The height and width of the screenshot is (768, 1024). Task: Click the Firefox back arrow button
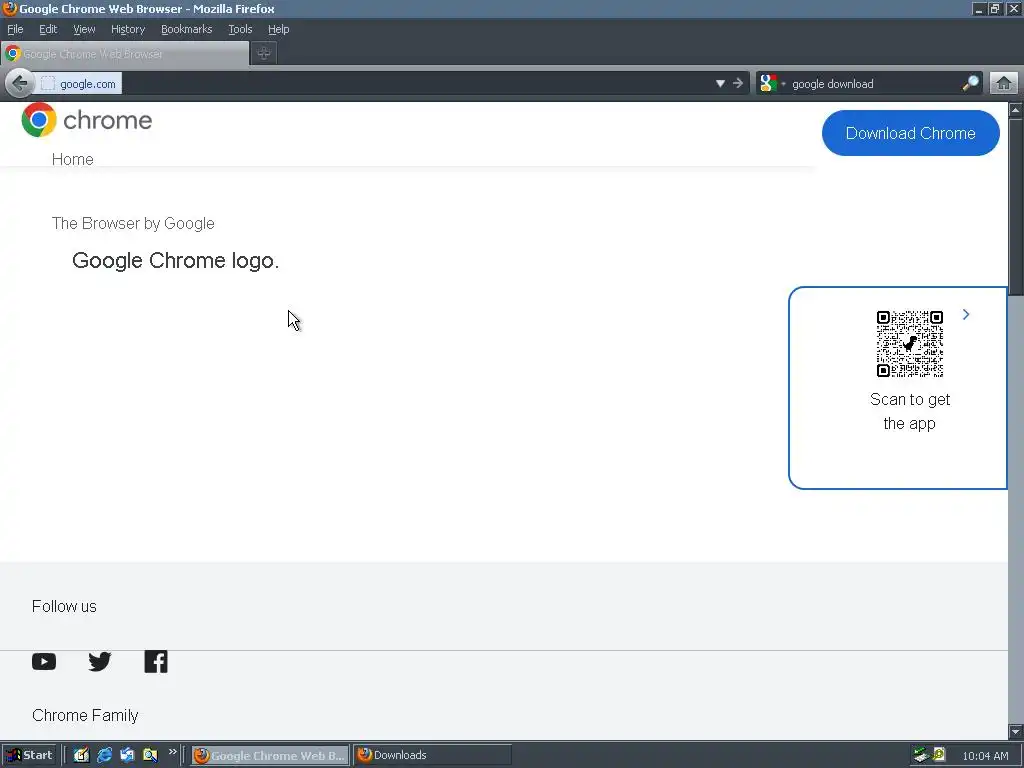pos(19,83)
